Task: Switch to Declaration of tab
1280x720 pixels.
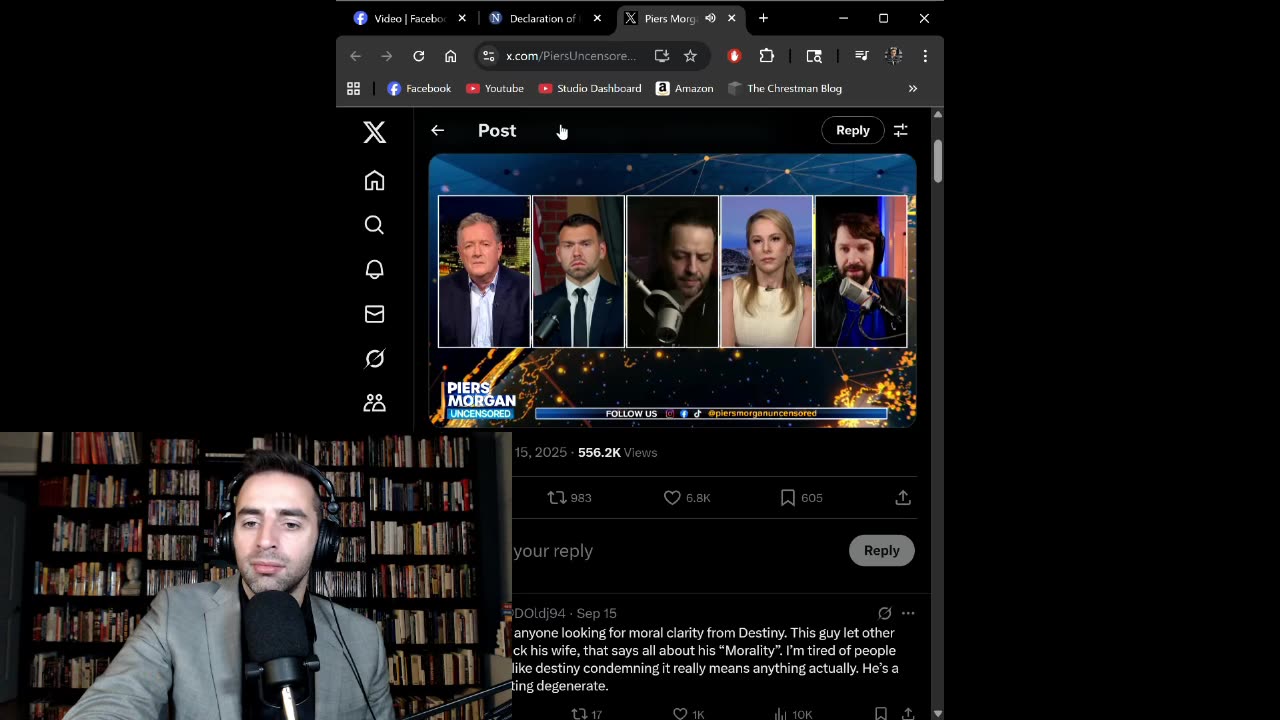Action: [x=543, y=18]
